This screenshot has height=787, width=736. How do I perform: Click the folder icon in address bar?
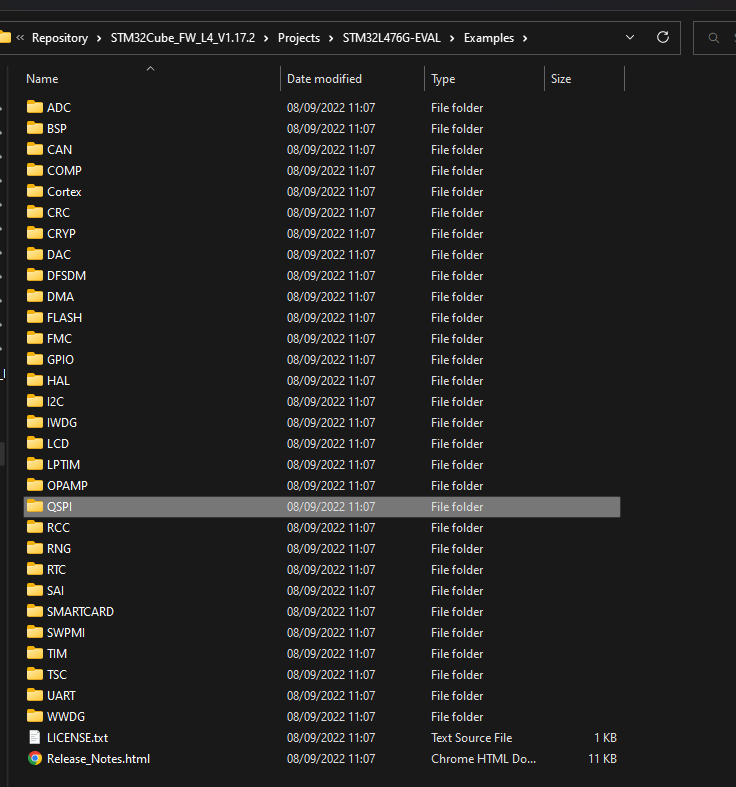coord(6,37)
